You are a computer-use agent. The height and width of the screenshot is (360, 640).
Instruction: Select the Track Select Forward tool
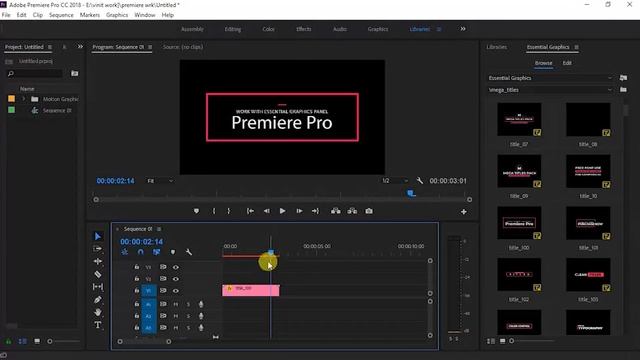tap(98, 249)
